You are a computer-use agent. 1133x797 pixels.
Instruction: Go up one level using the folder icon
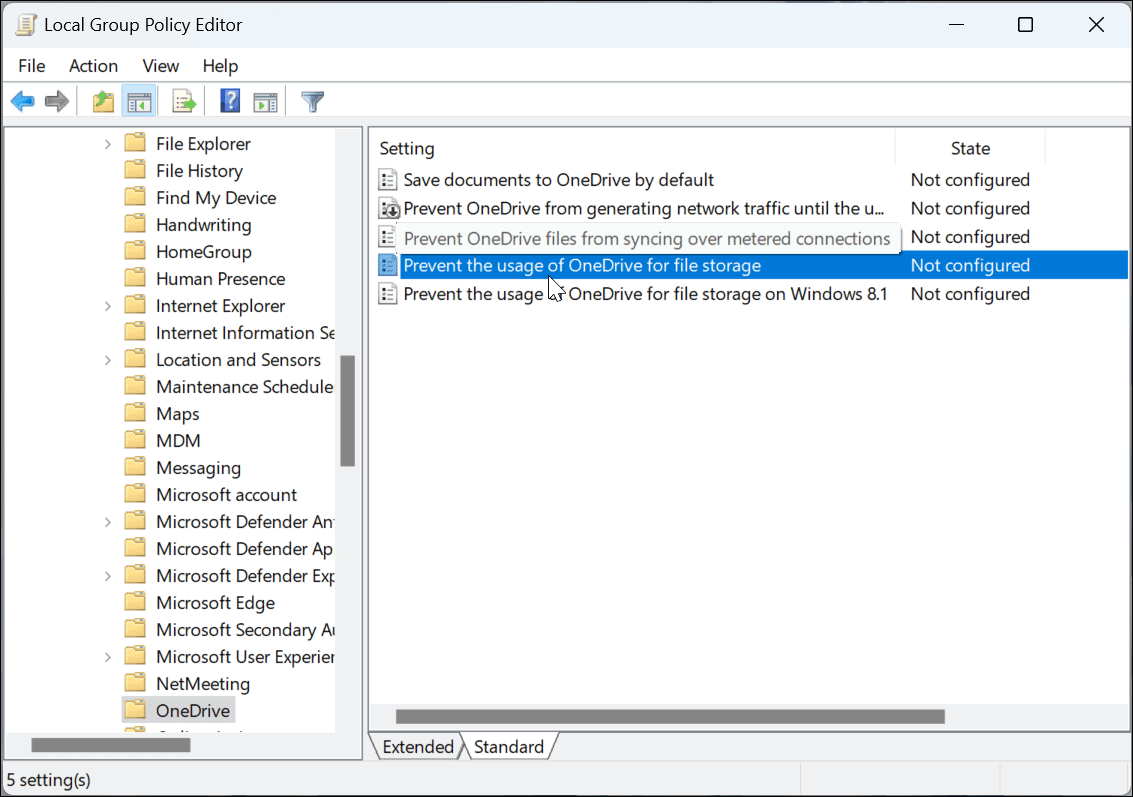tap(103, 101)
